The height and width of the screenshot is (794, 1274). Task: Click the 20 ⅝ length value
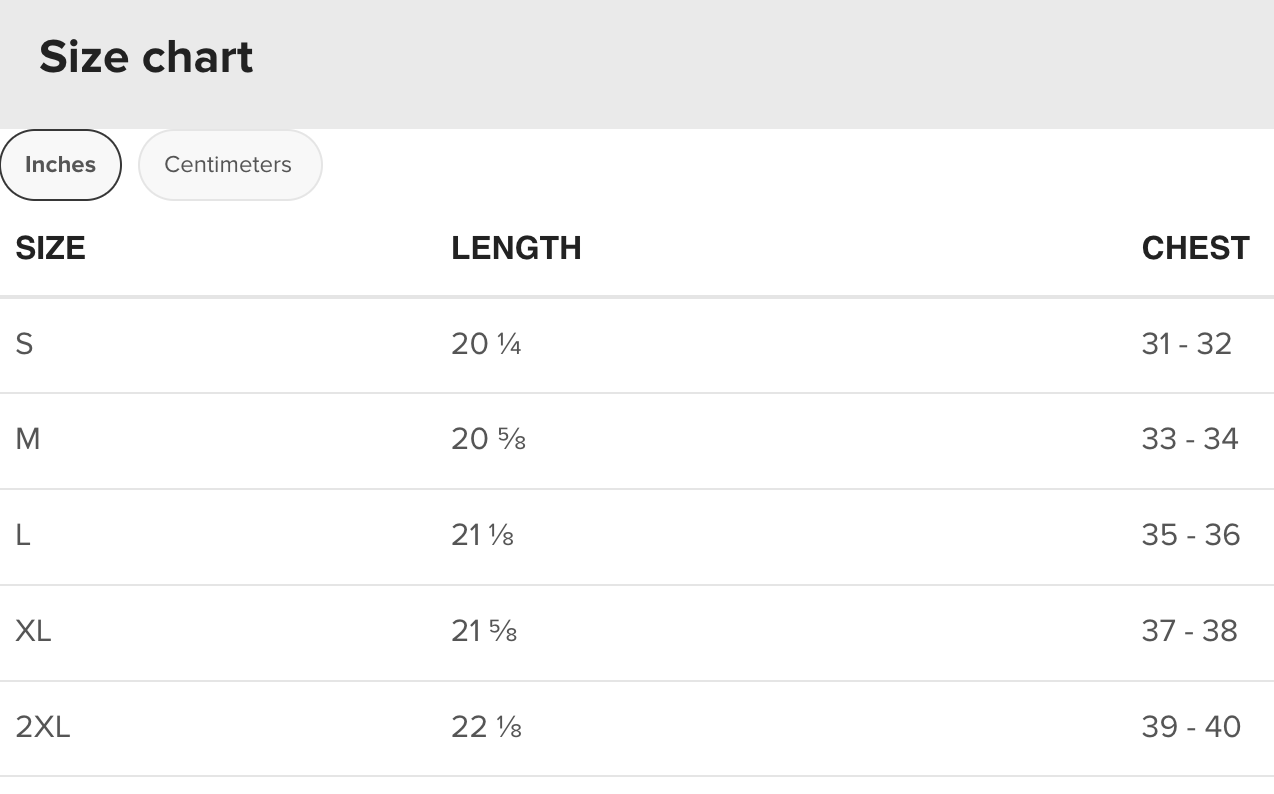pyautogui.click(x=488, y=439)
